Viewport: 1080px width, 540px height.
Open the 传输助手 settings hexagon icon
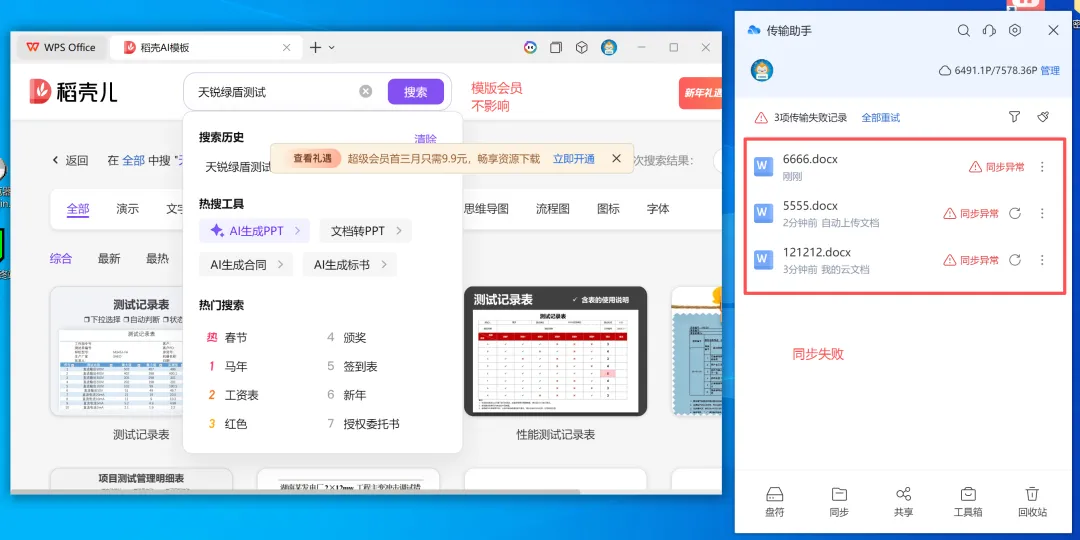pos(1015,30)
